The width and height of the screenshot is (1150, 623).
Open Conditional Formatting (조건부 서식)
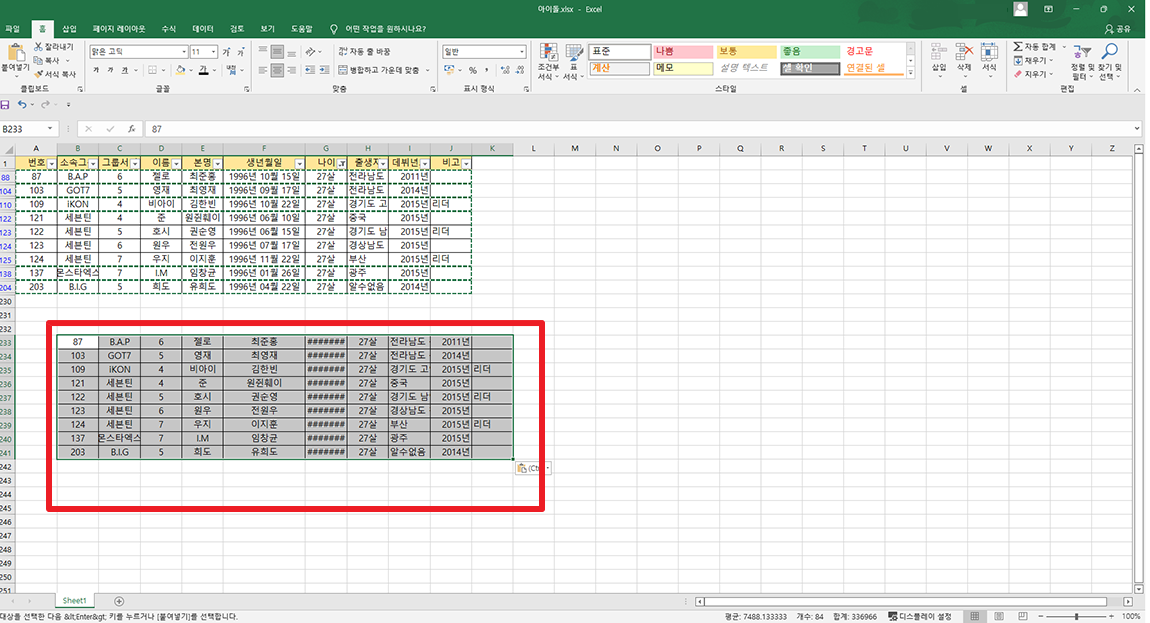548,61
